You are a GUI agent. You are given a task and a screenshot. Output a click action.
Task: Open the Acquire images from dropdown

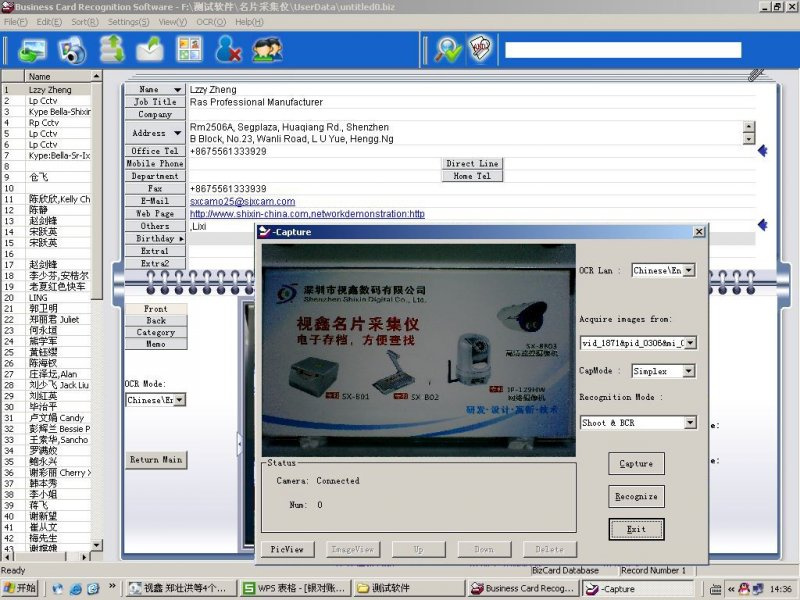(690, 343)
